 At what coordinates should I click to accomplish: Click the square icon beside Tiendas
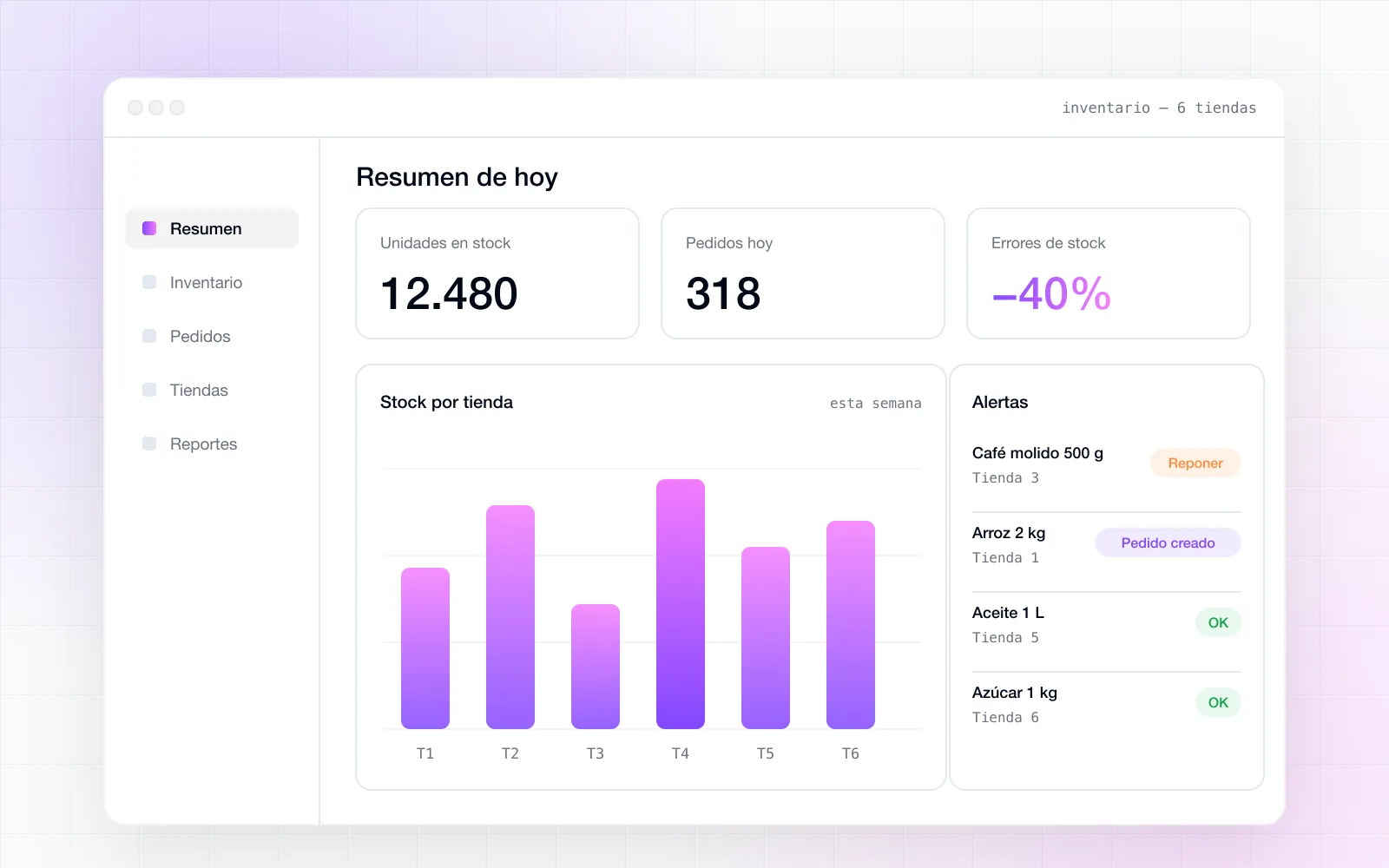149,390
